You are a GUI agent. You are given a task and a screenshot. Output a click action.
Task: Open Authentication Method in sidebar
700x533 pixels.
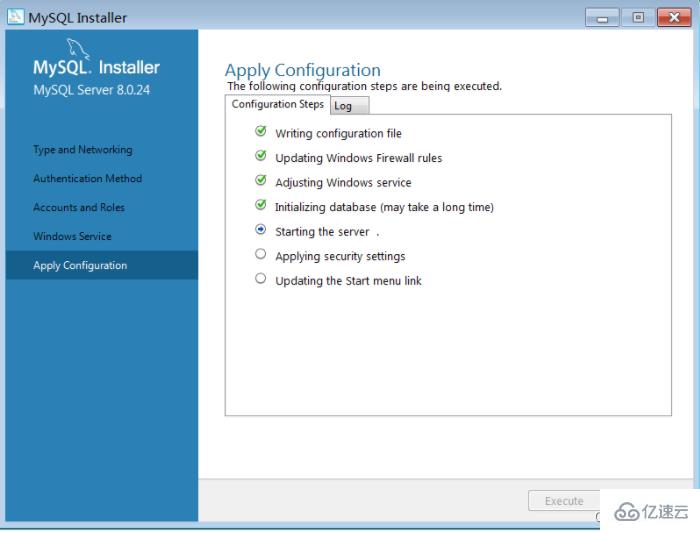point(87,179)
